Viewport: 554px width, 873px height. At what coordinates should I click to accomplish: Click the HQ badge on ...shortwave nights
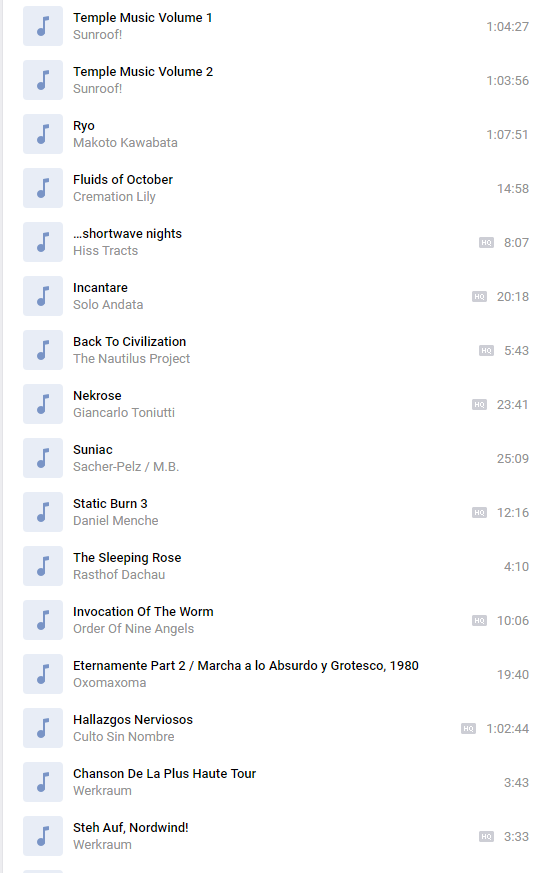pos(486,243)
